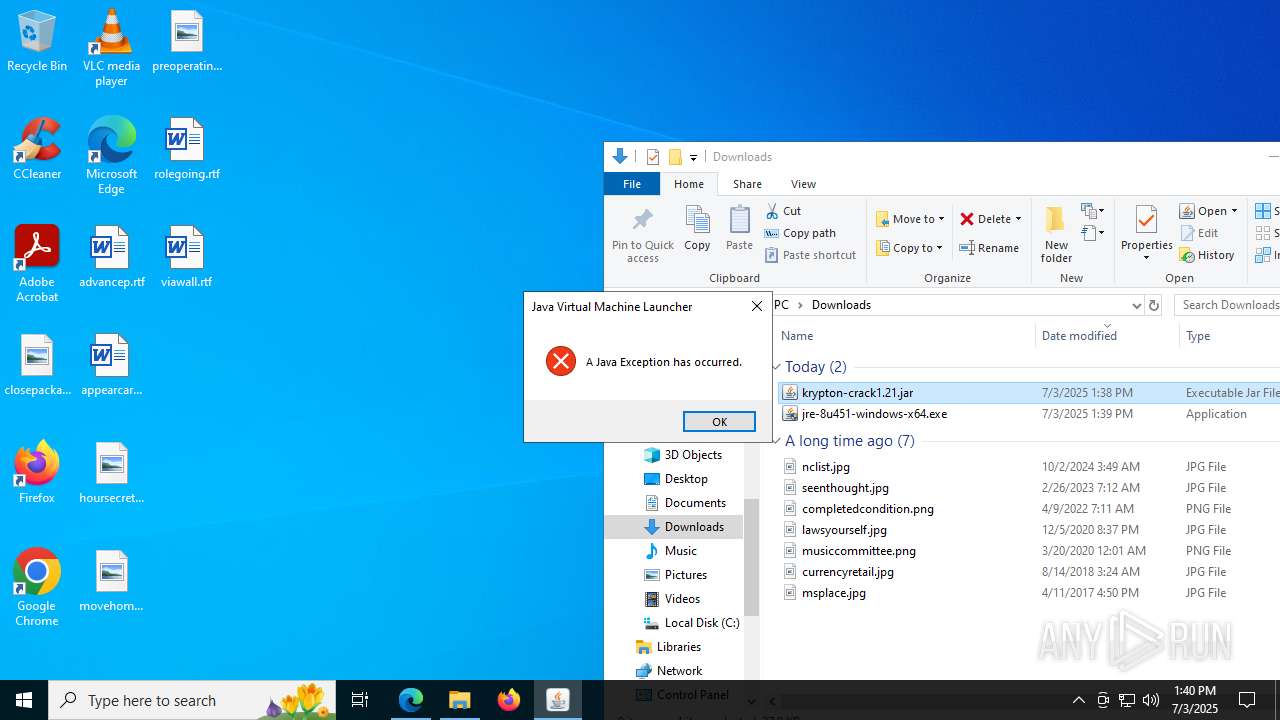Select the CCleaner desktop shortcut
Screen dimensions: 1280x720
coord(37,149)
